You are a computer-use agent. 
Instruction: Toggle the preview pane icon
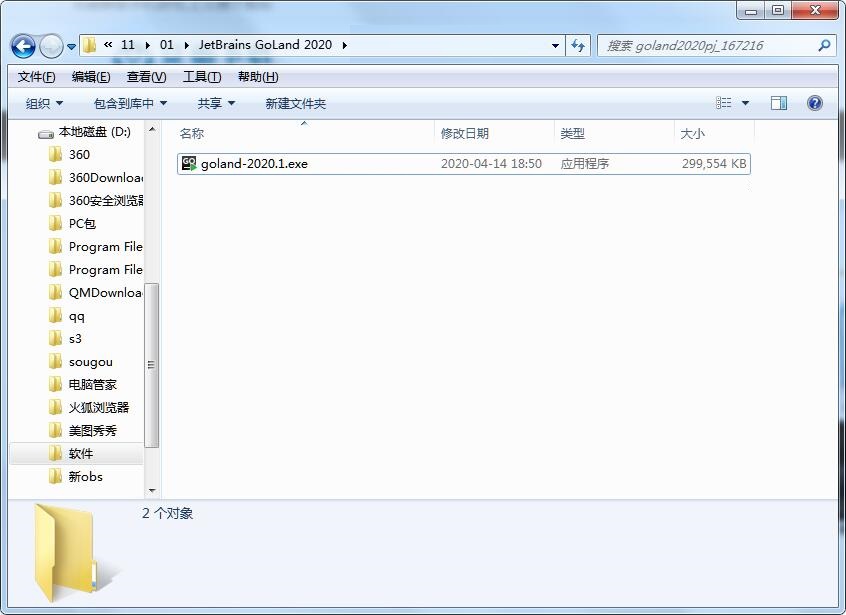point(779,103)
